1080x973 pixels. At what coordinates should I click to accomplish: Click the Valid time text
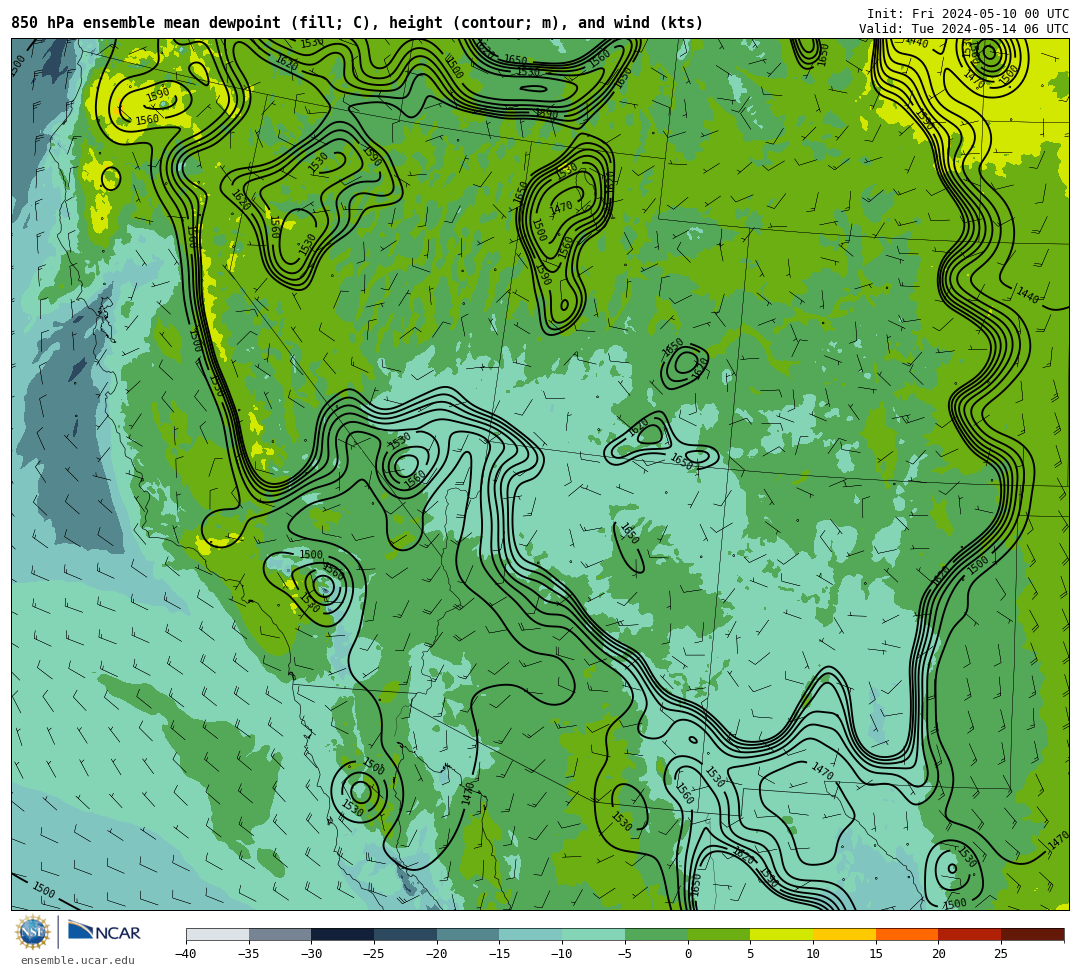point(964,29)
